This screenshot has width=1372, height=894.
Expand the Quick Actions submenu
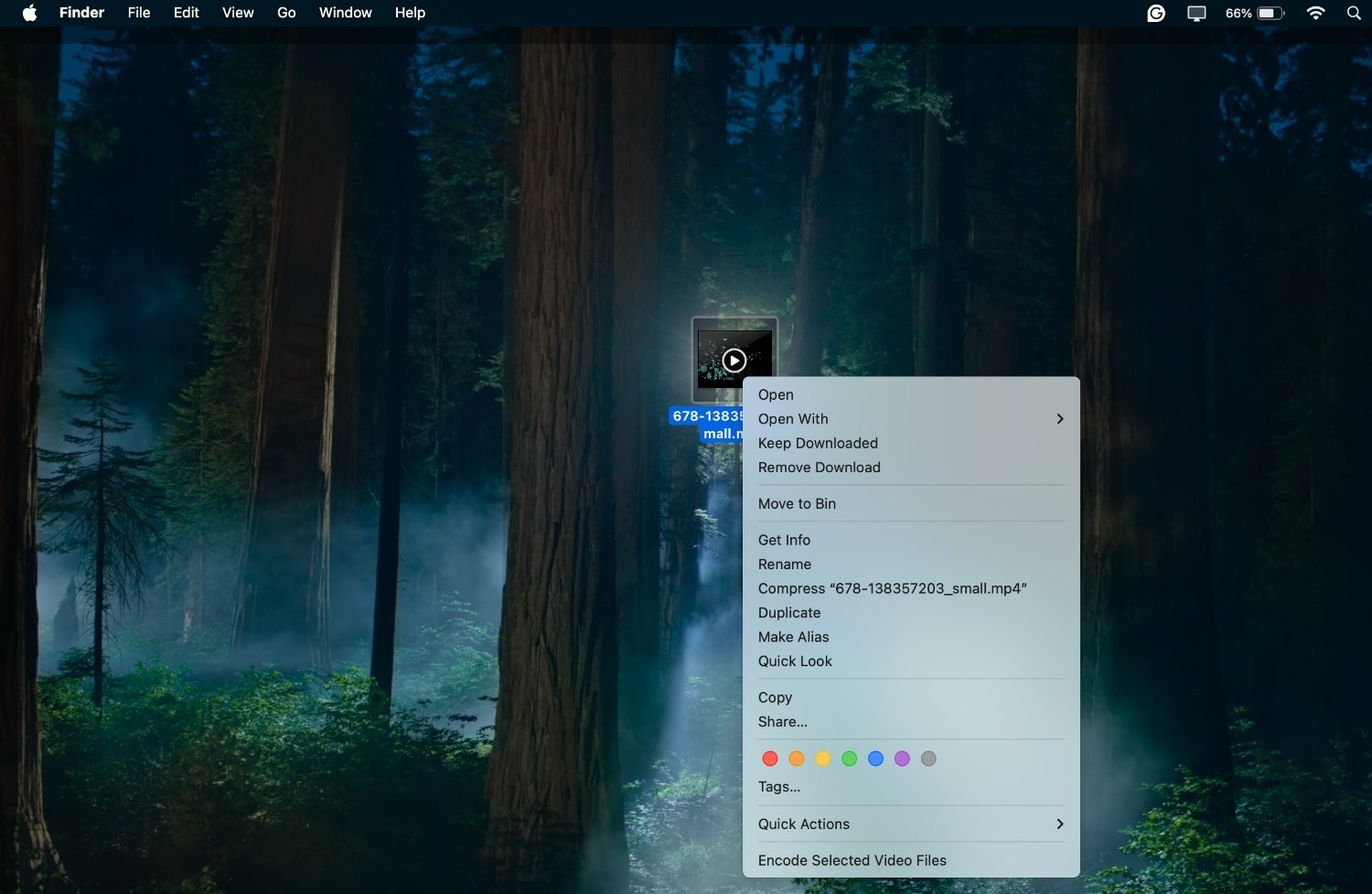pos(911,824)
